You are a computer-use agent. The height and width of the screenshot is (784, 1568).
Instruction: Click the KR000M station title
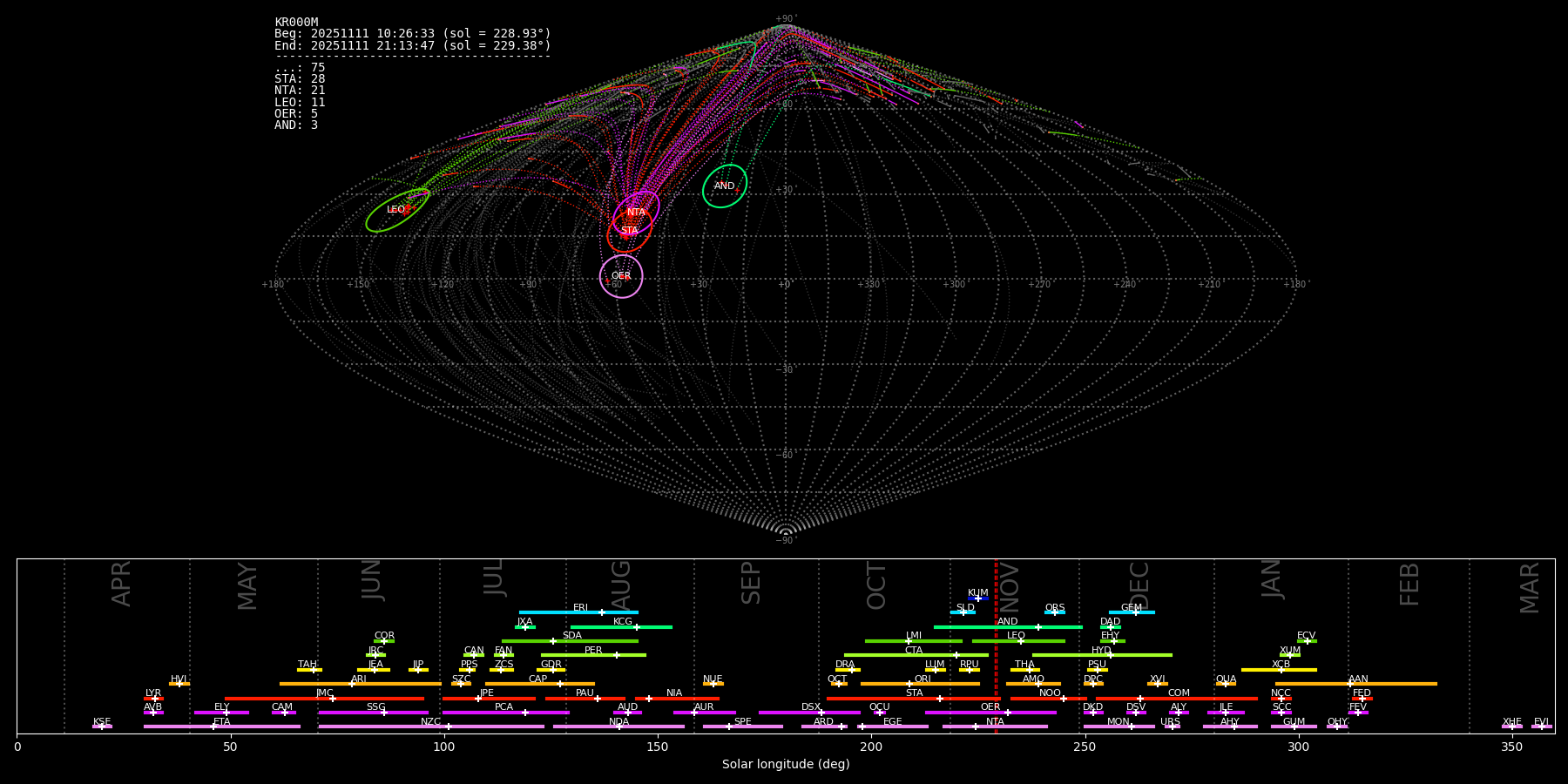click(296, 23)
